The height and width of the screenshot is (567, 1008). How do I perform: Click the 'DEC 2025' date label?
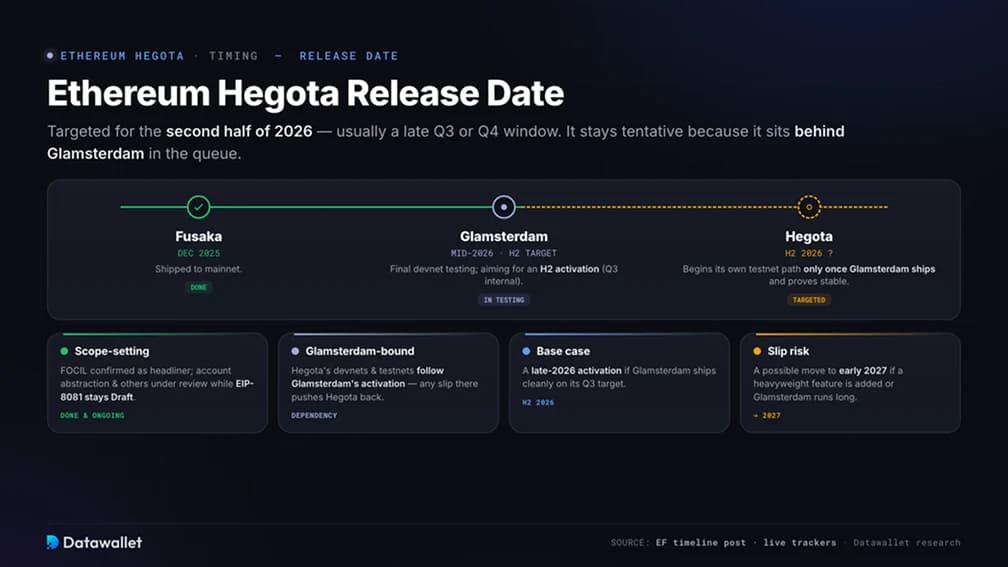tap(199, 253)
